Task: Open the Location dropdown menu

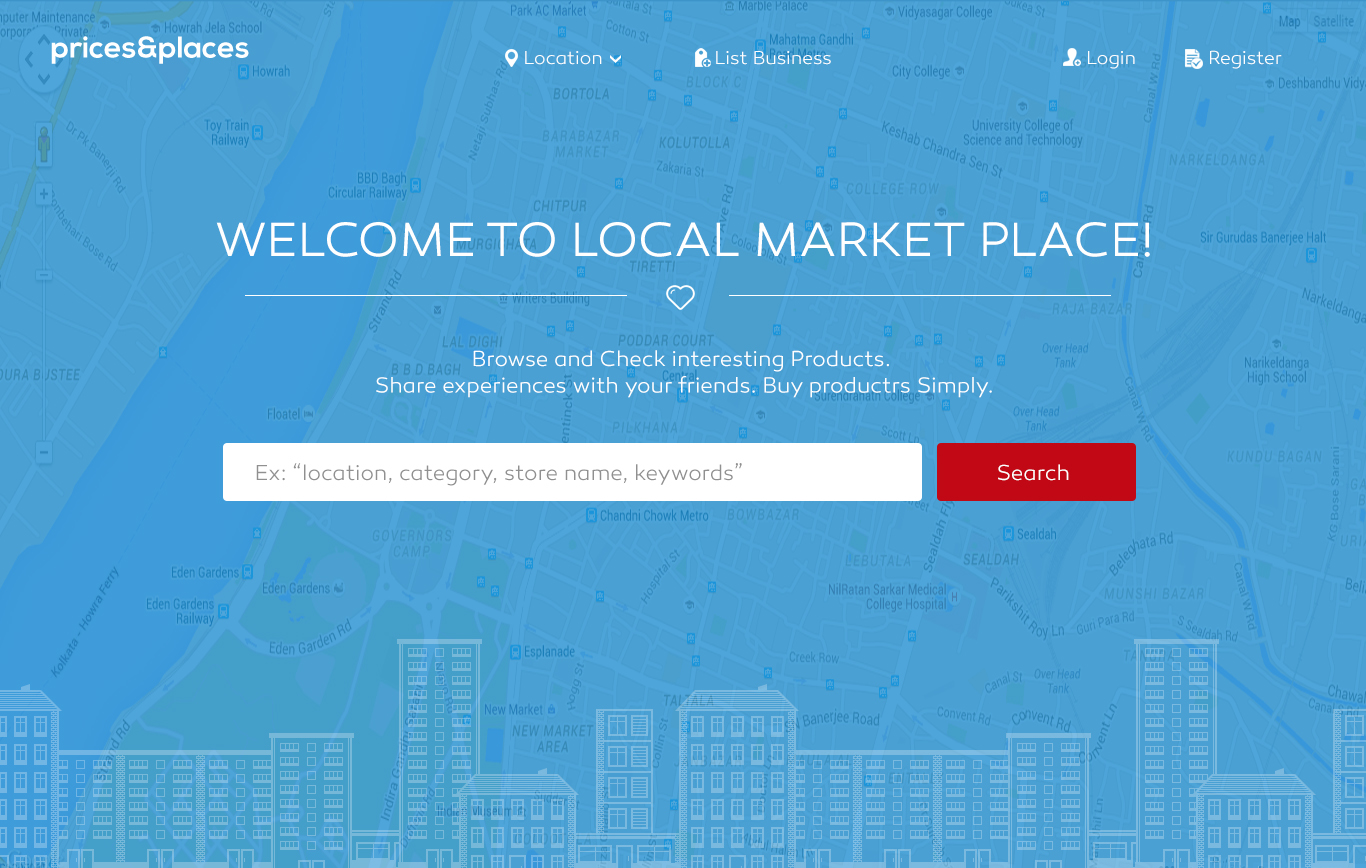Action: tap(563, 58)
